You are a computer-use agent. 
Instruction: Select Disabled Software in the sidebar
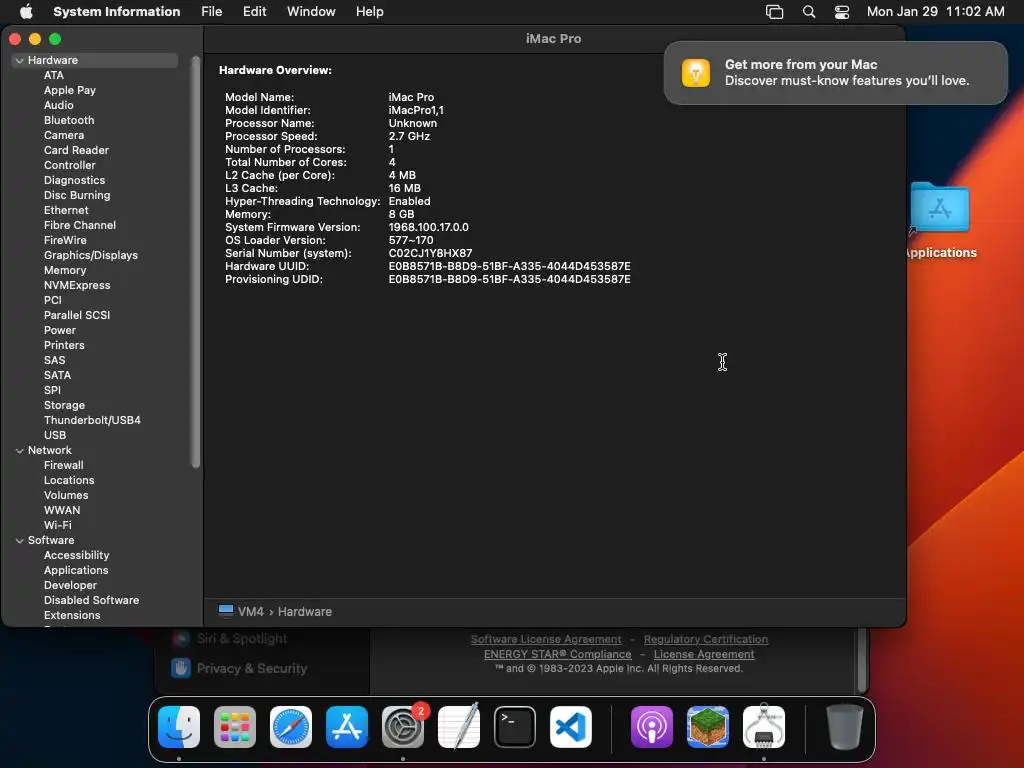[91, 600]
